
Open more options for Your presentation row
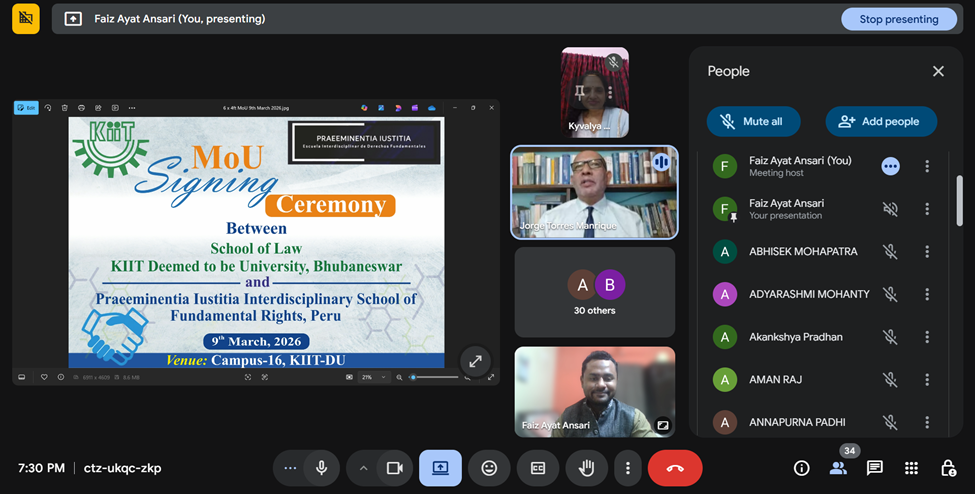coord(927,209)
